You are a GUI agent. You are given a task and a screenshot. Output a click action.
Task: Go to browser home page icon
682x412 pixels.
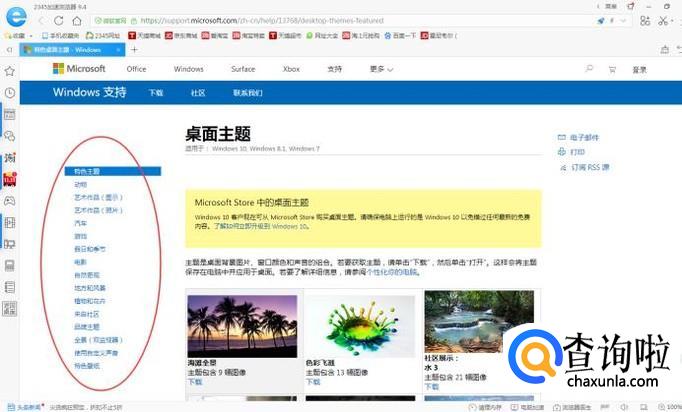coord(77,20)
